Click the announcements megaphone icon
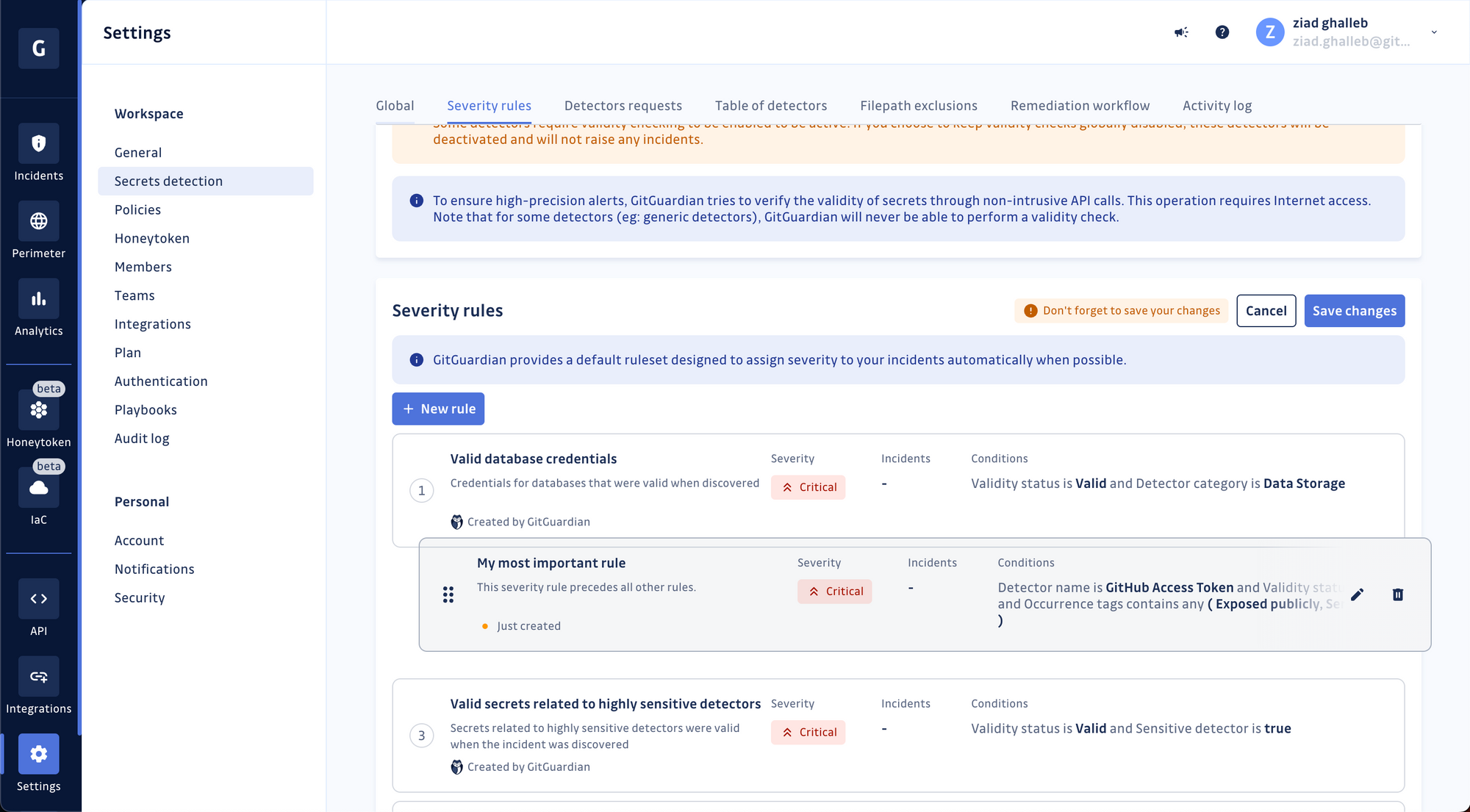The width and height of the screenshot is (1470, 812). tap(1181, 32)
